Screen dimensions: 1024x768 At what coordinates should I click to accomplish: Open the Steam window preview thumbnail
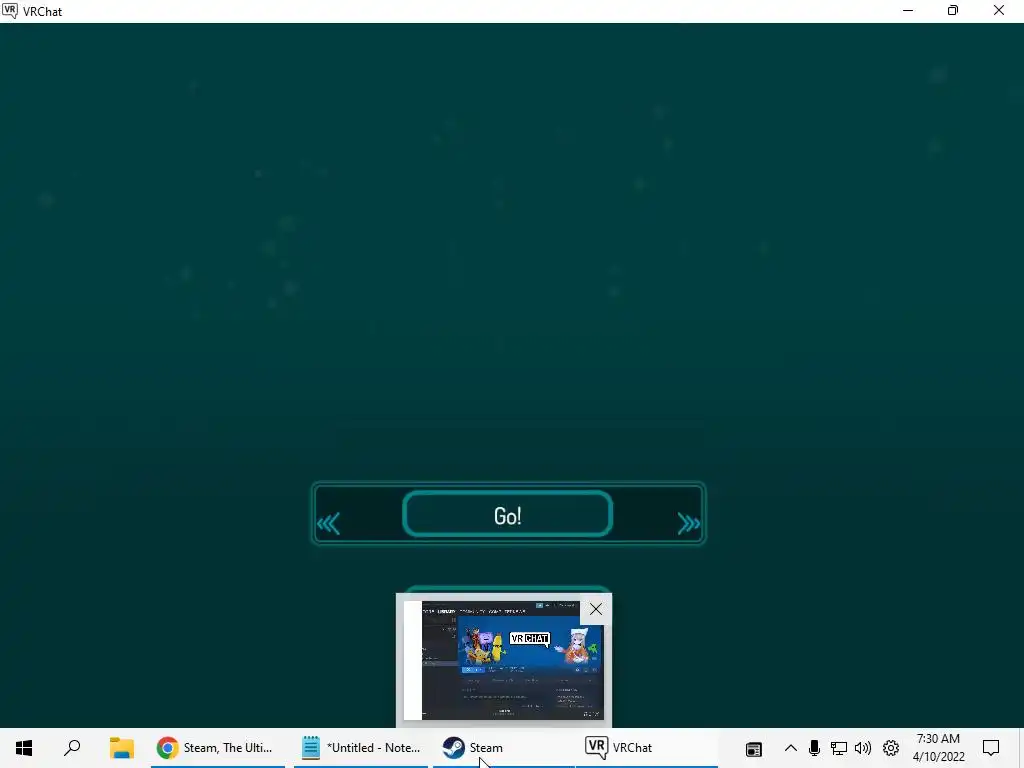tap(504, 660)
